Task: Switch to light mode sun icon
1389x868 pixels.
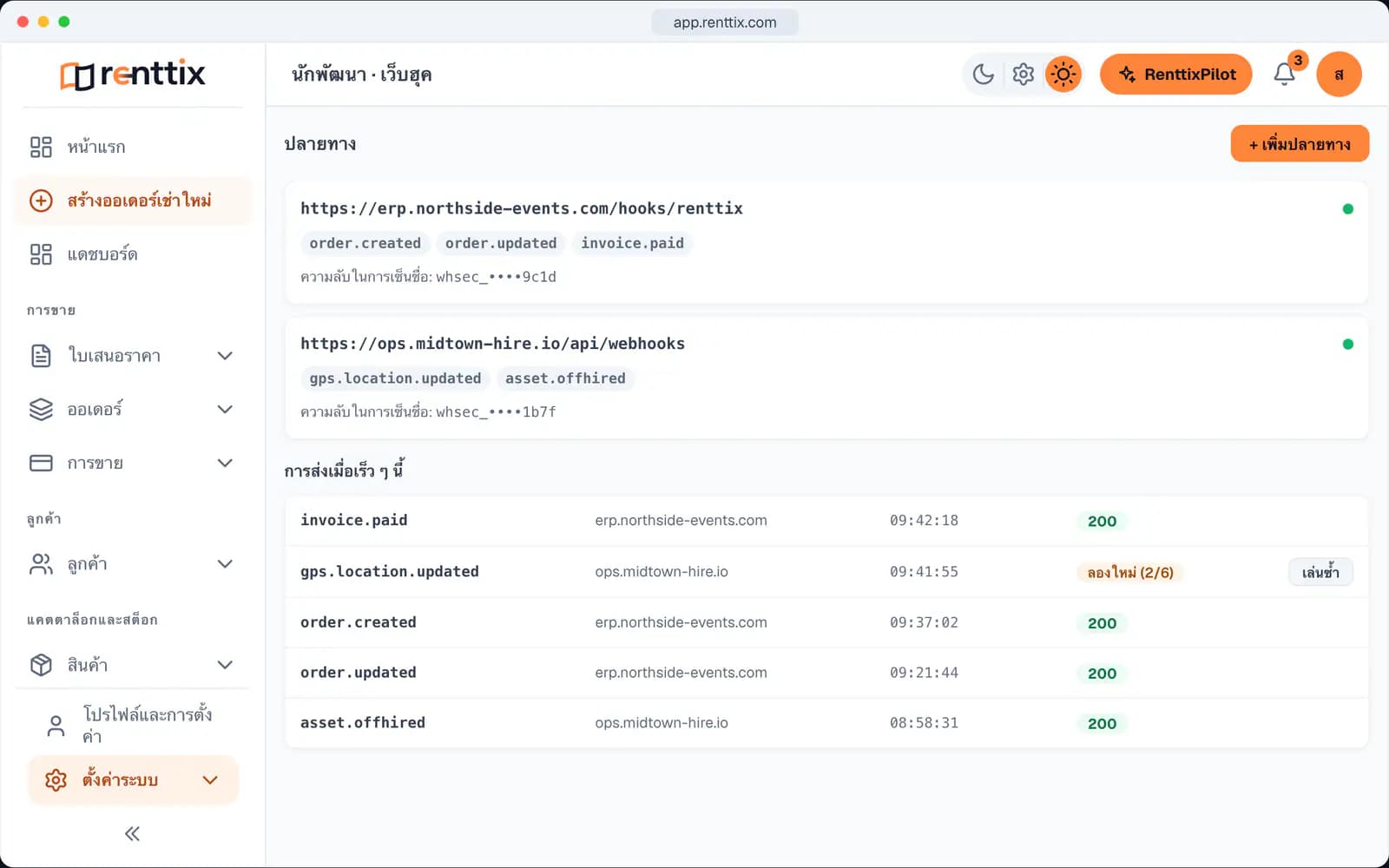Action: (1063, 75)
